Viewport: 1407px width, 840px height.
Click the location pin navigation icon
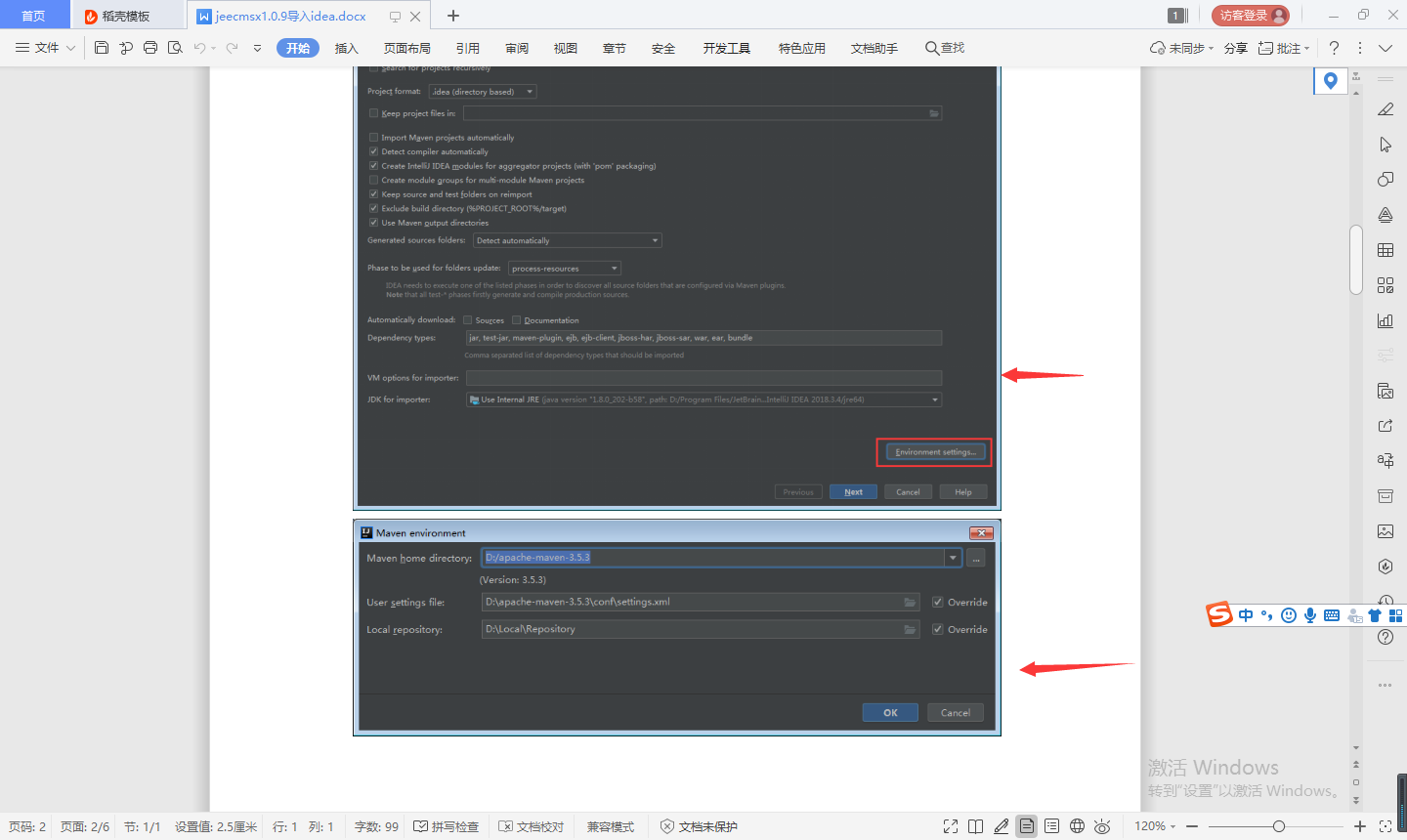(1330, 81)
